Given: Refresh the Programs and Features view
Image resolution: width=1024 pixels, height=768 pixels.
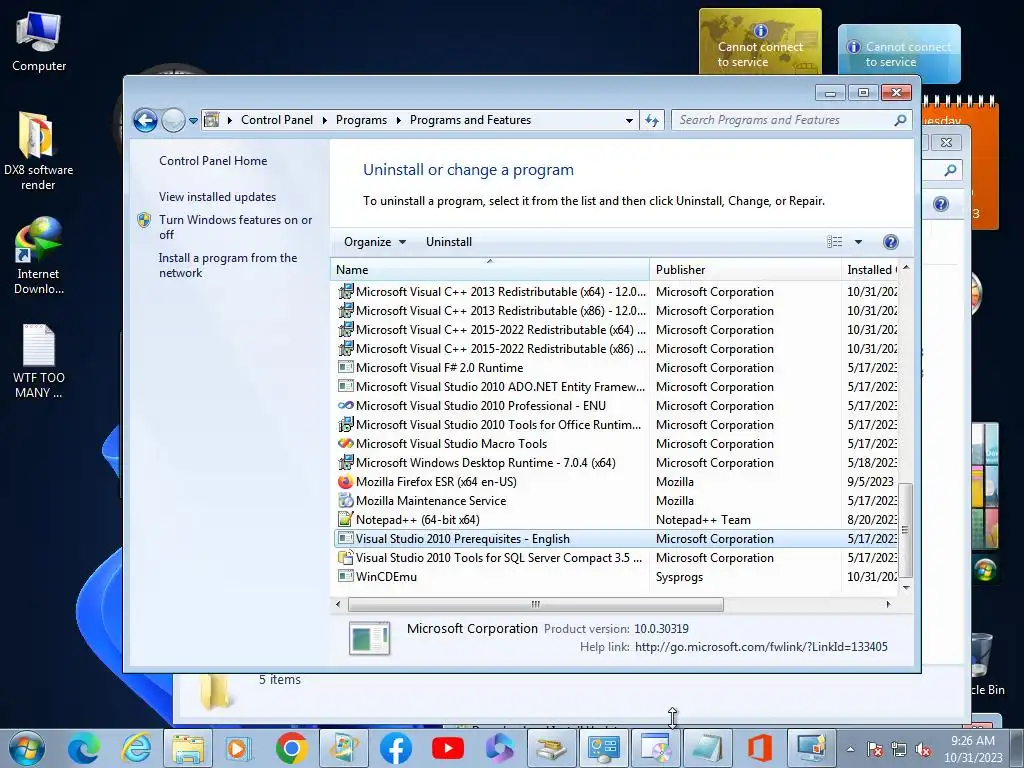Looking at the screenshot, I should (652, 120).
